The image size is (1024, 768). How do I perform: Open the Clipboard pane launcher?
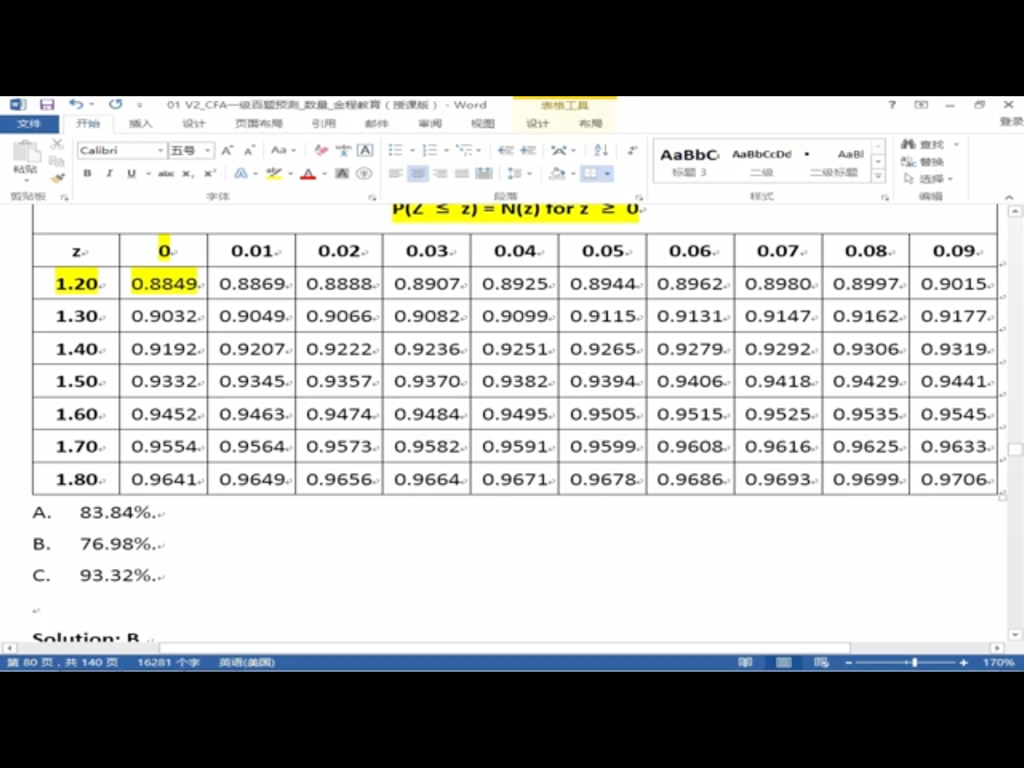pyautogui.click(x=65, y=197)
